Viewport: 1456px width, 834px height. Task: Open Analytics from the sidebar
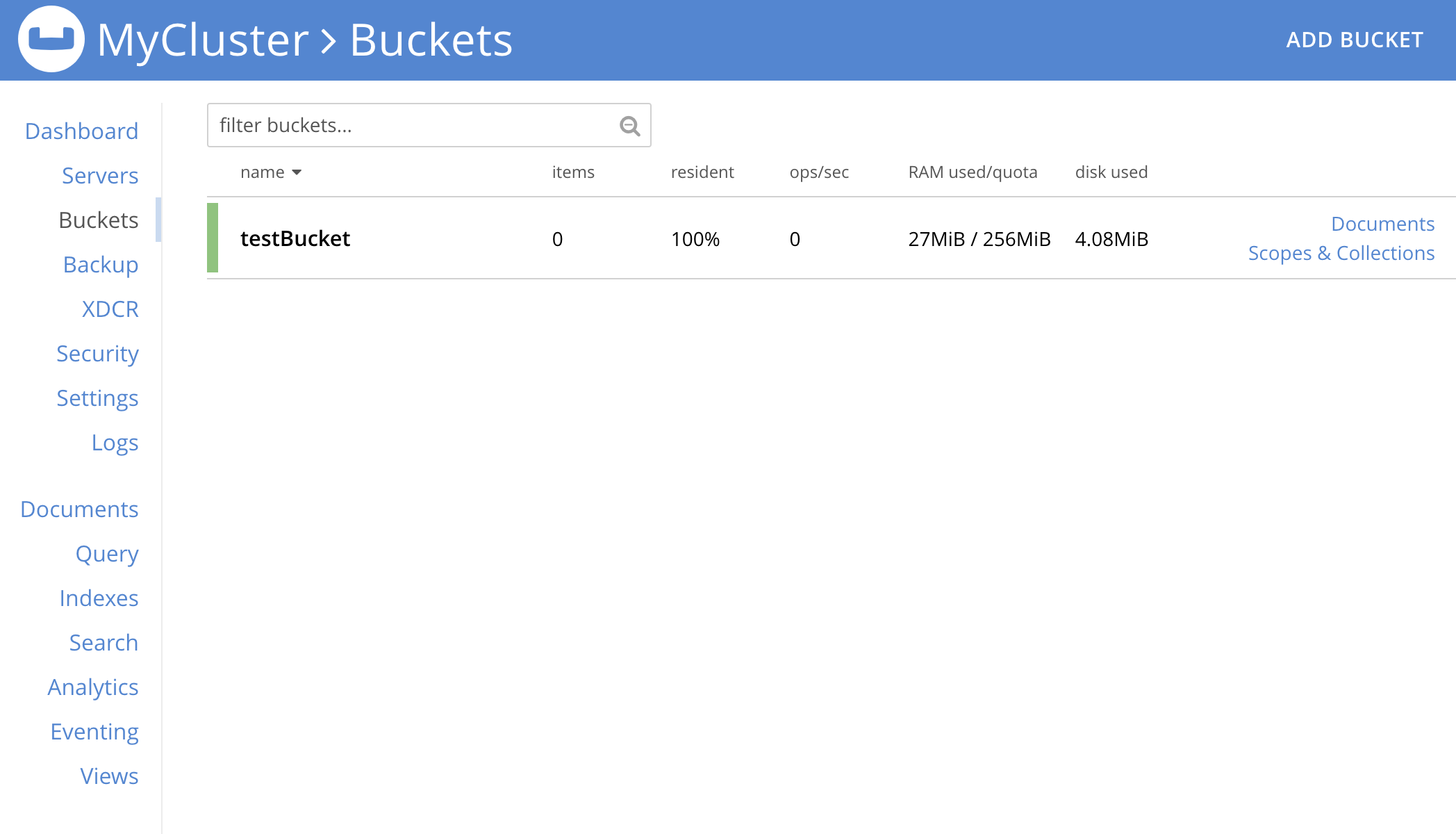[x=93, y=687]
